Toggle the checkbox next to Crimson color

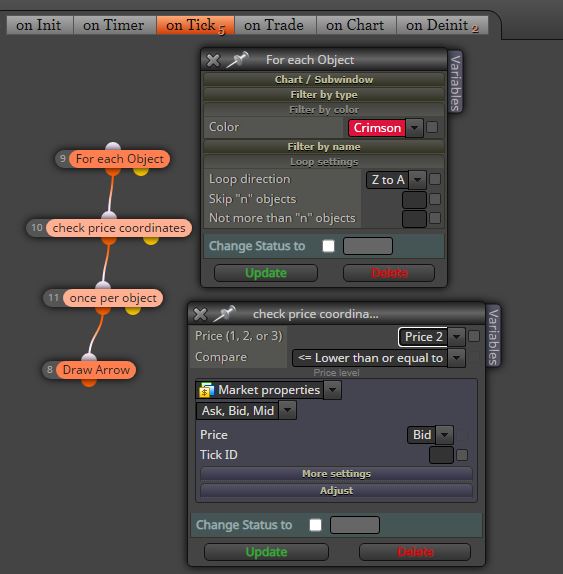[432, 127]
